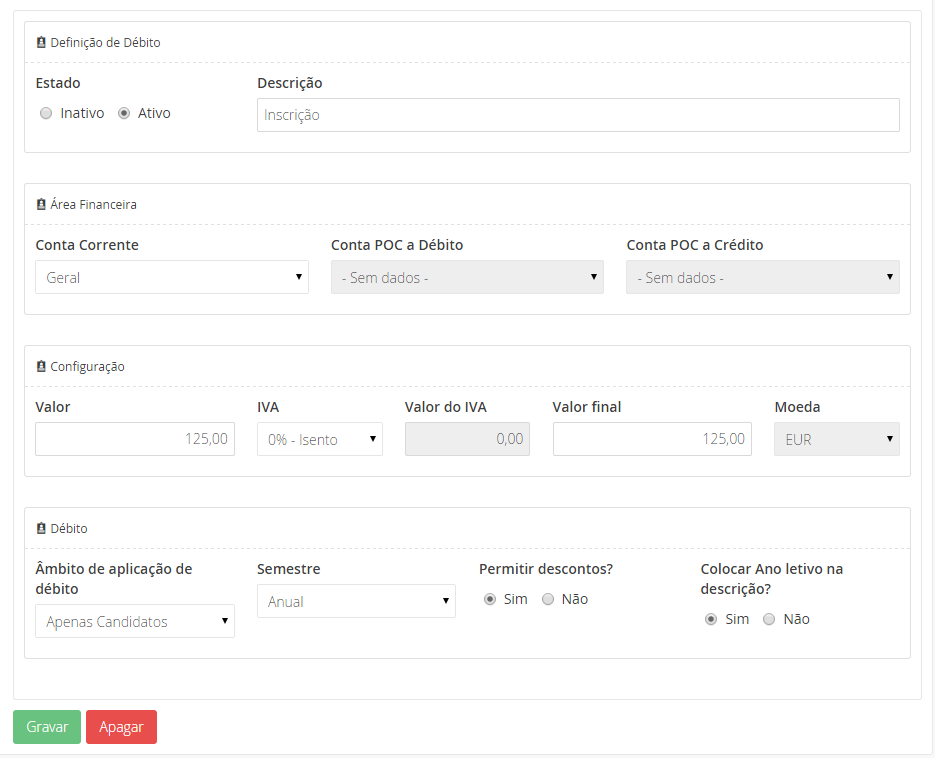Open the Conta POC a Débito dropdown
The image size is (935, 758).
pyautogui.click(x=467, y=278)
